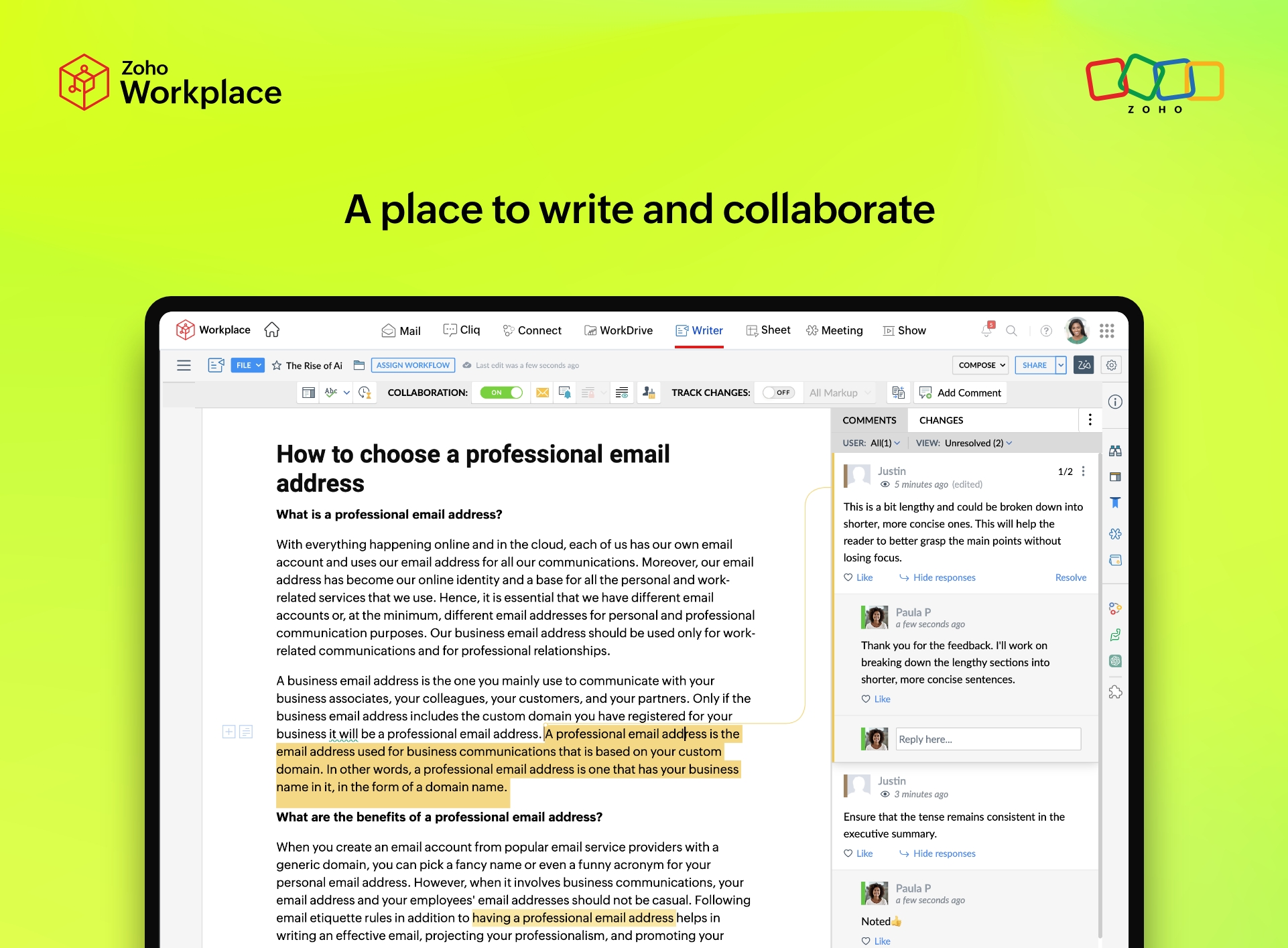Image resolution: width=1288 pixels, height=948 pixels.
Task: Like Justin's tense consistency comment
Action: (x=858, y=854)
